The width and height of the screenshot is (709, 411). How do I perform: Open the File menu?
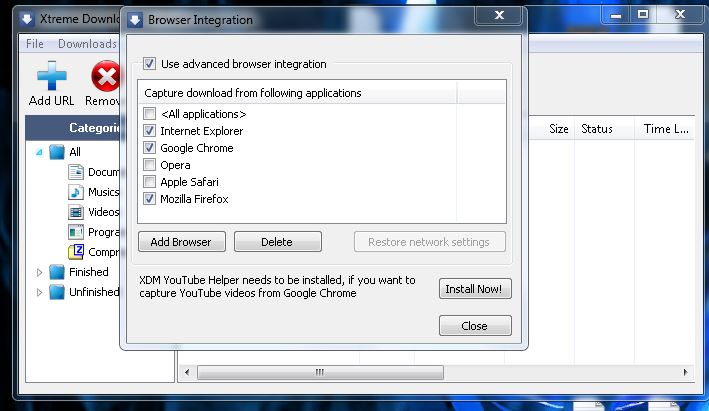[x=34, y=44]
